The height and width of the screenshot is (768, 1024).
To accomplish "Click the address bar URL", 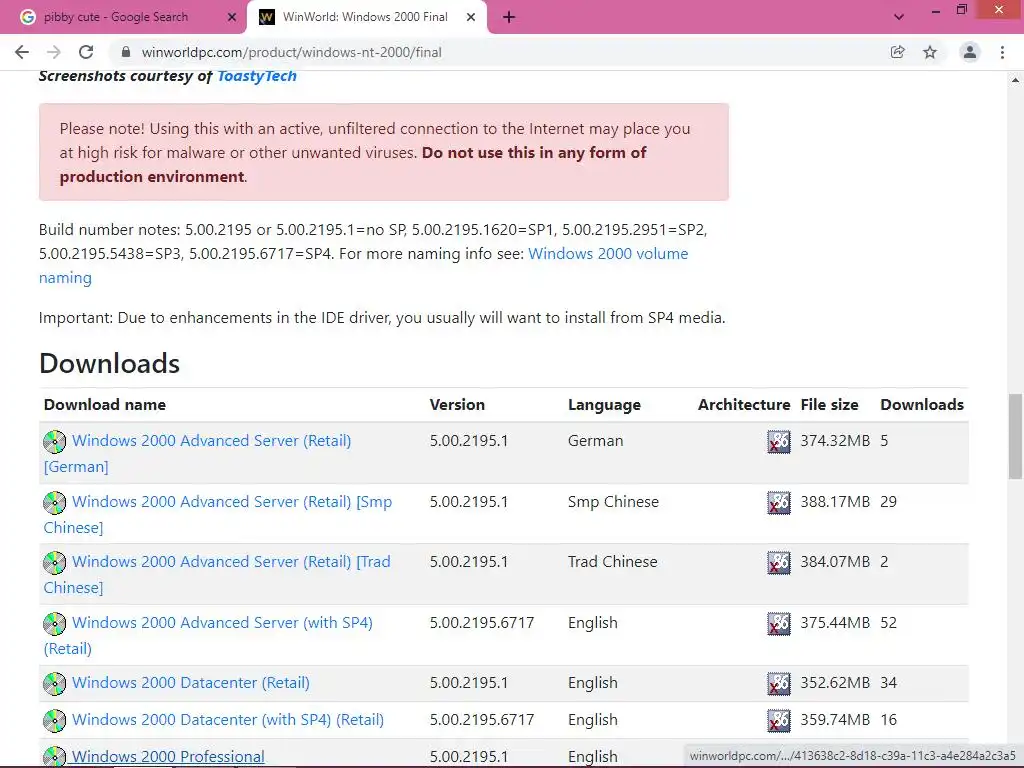I will tap(291, 52).
